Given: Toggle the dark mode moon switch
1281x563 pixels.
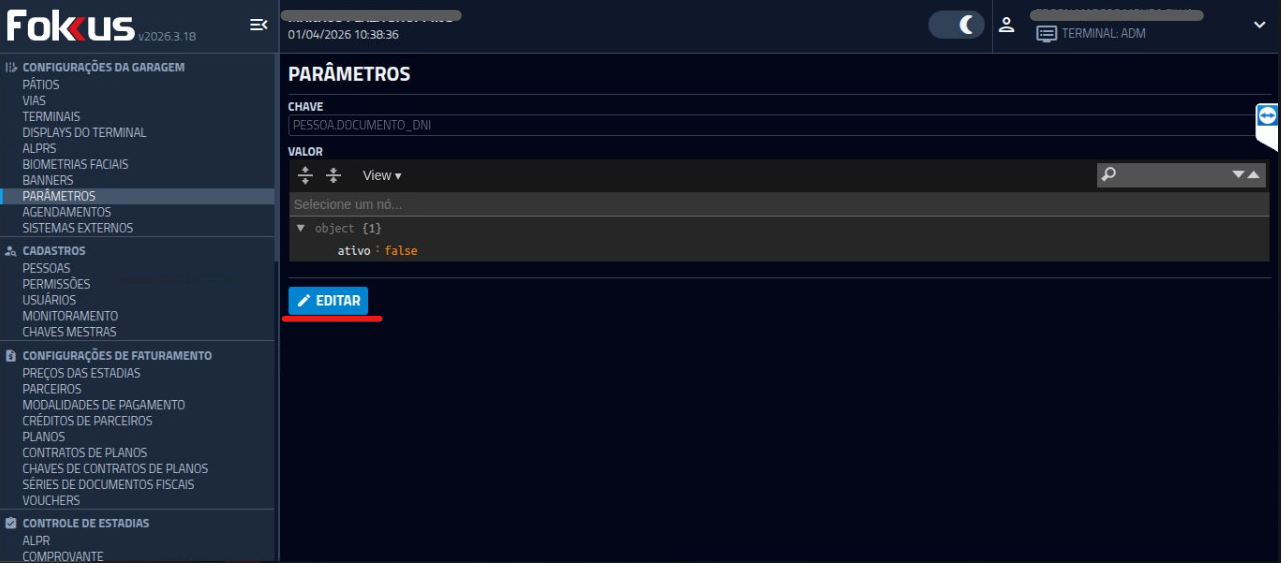Looking at the screenshot, I should click(957, 25).
